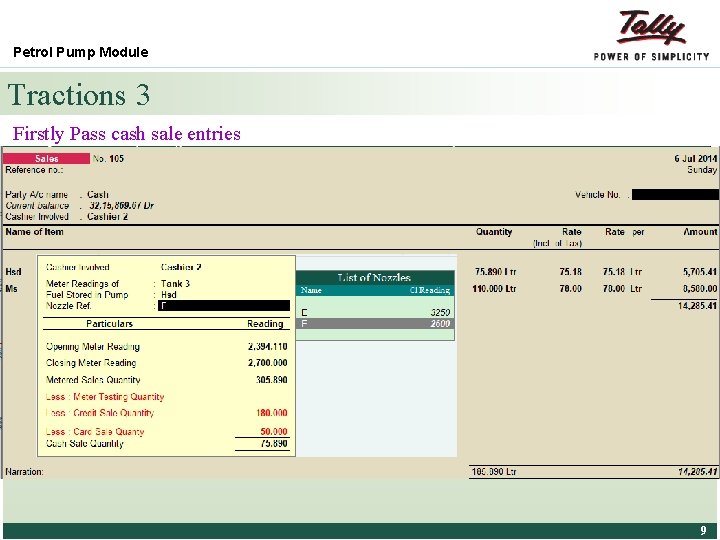Click the Ms quantity 110.000 Ltr

(x=494, y=288)
